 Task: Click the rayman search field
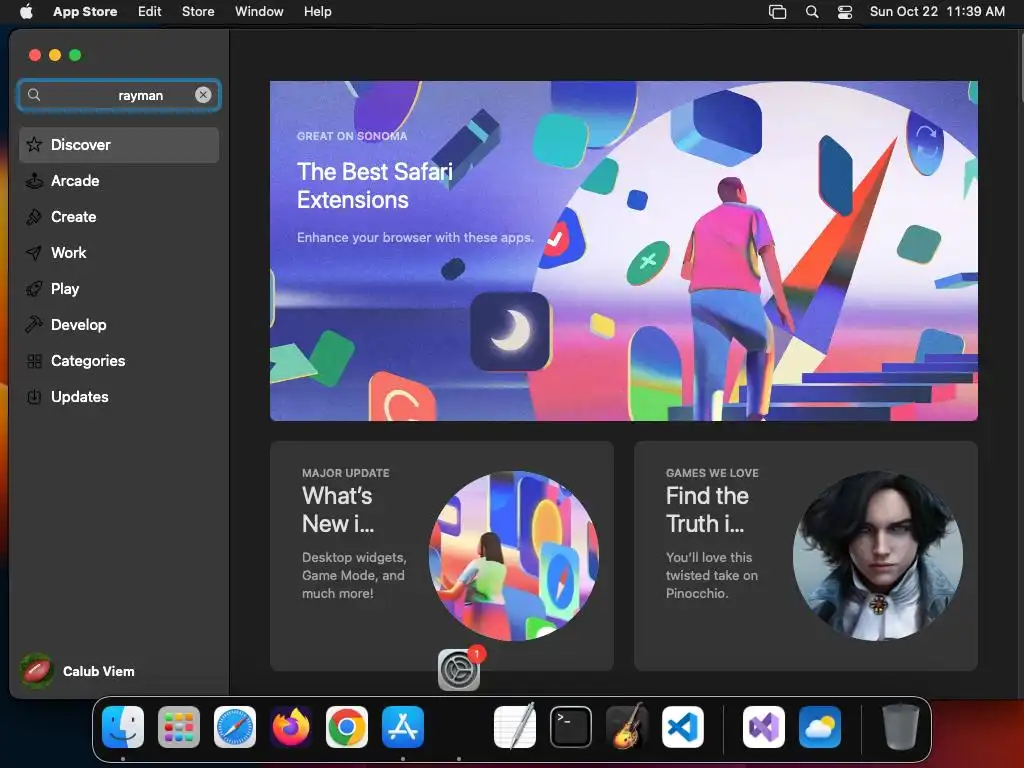click(119, 95)
